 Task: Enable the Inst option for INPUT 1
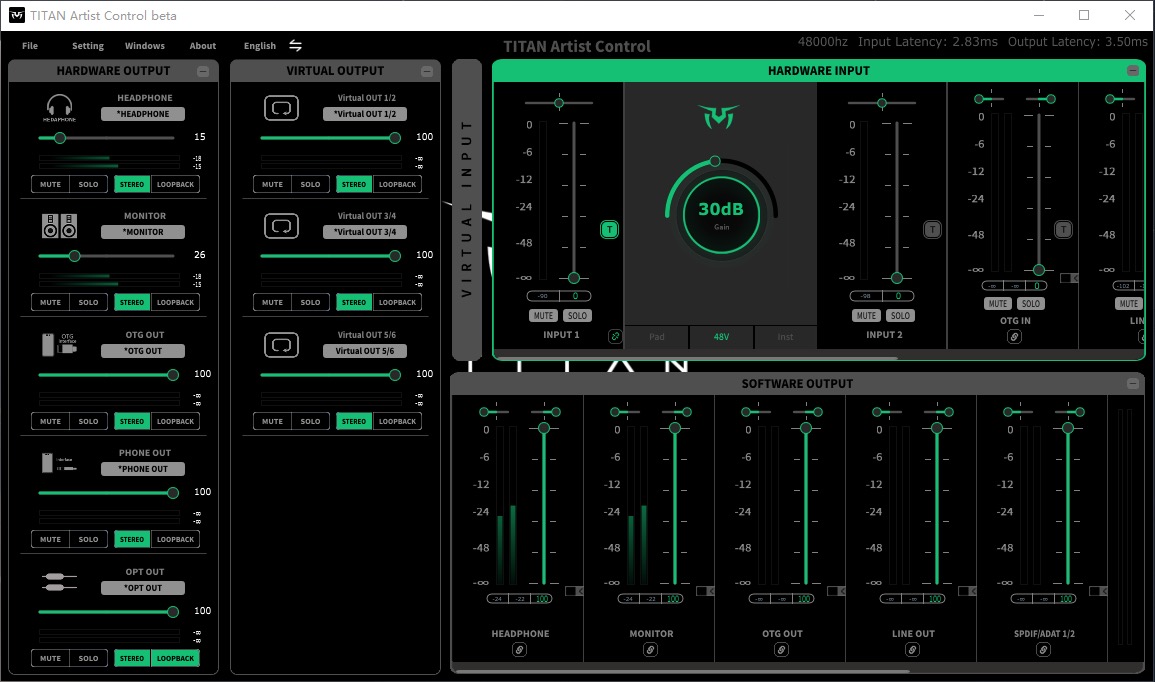point(785,337)
